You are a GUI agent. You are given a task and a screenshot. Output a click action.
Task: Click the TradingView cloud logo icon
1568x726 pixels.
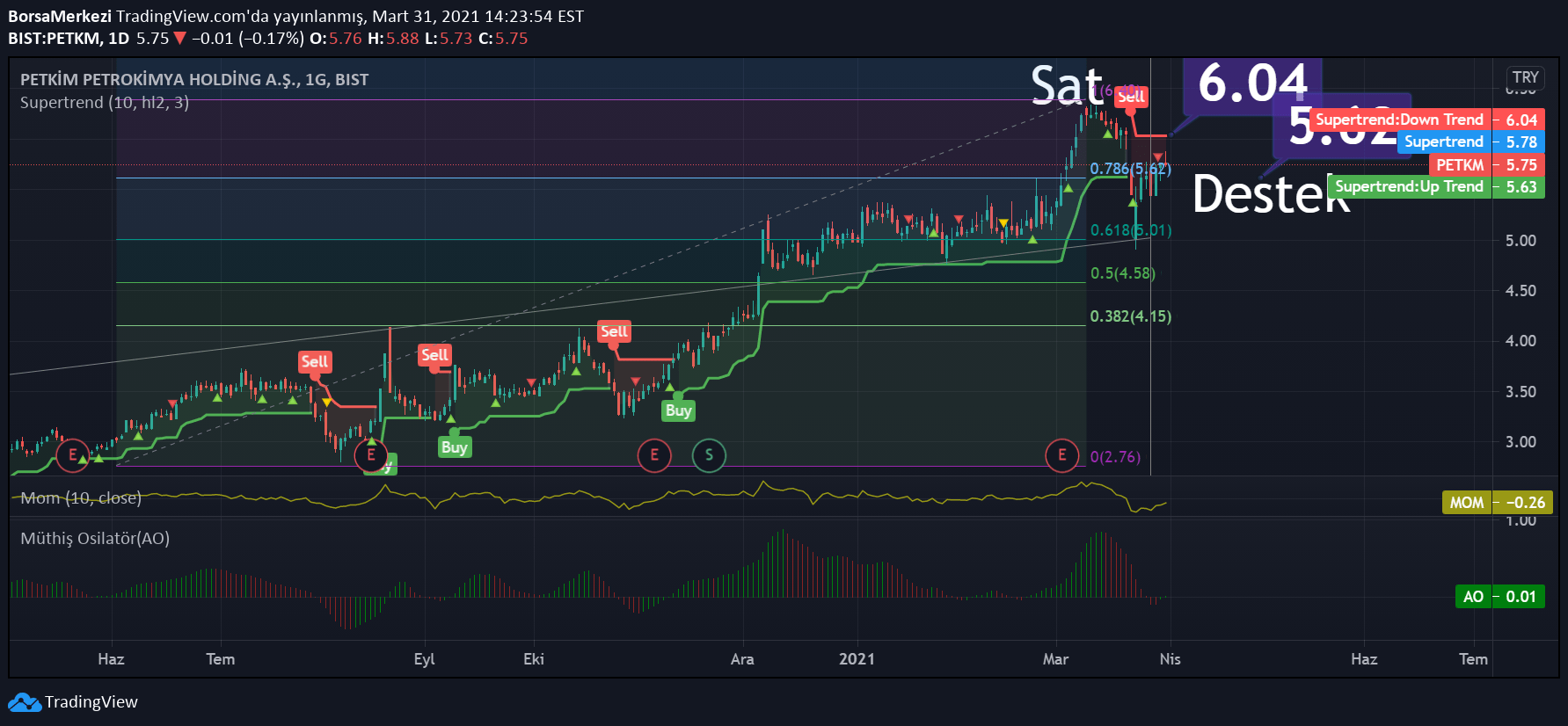[25, 702]
